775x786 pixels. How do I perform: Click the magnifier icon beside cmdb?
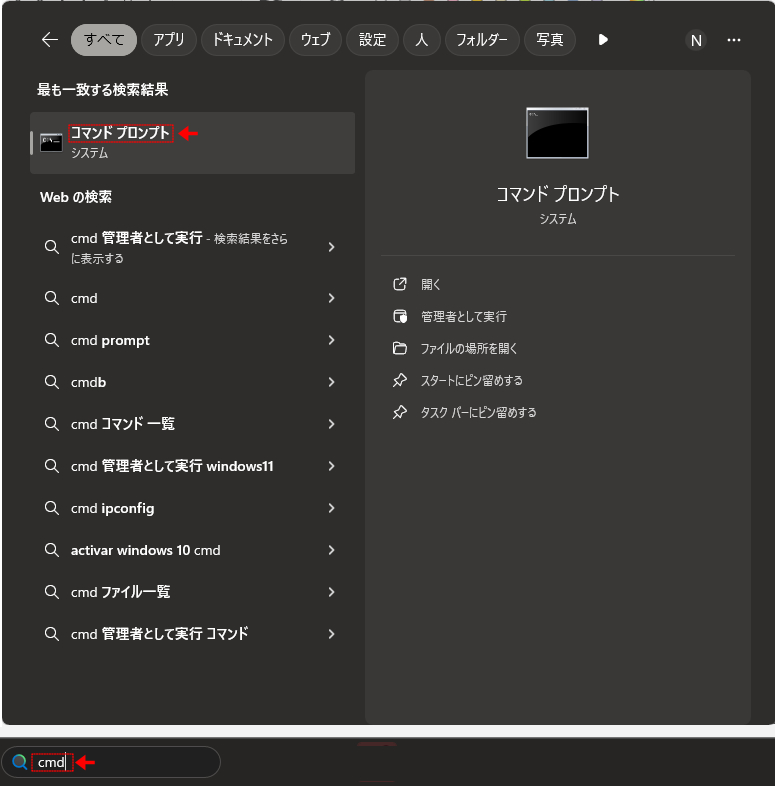52,382
